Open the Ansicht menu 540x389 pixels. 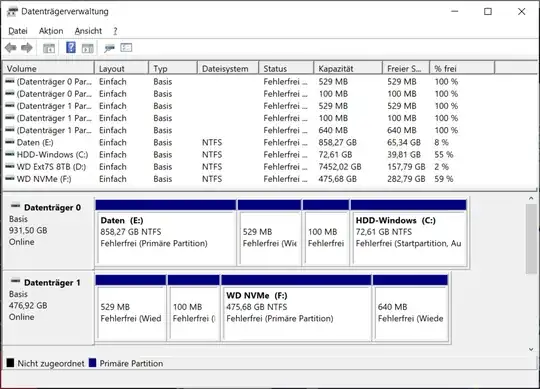(88, 31)
